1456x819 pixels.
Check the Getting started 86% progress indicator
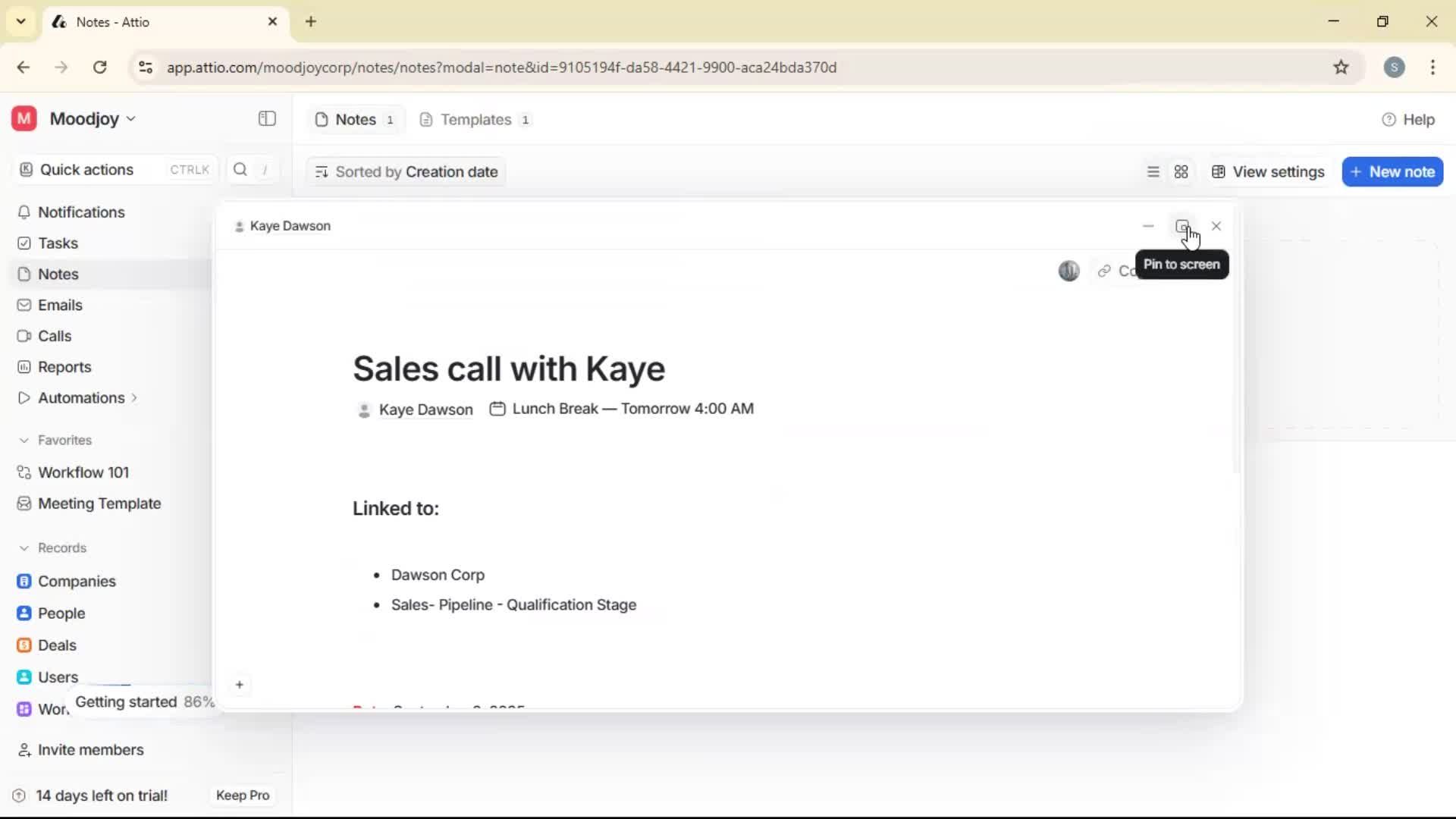144,701
